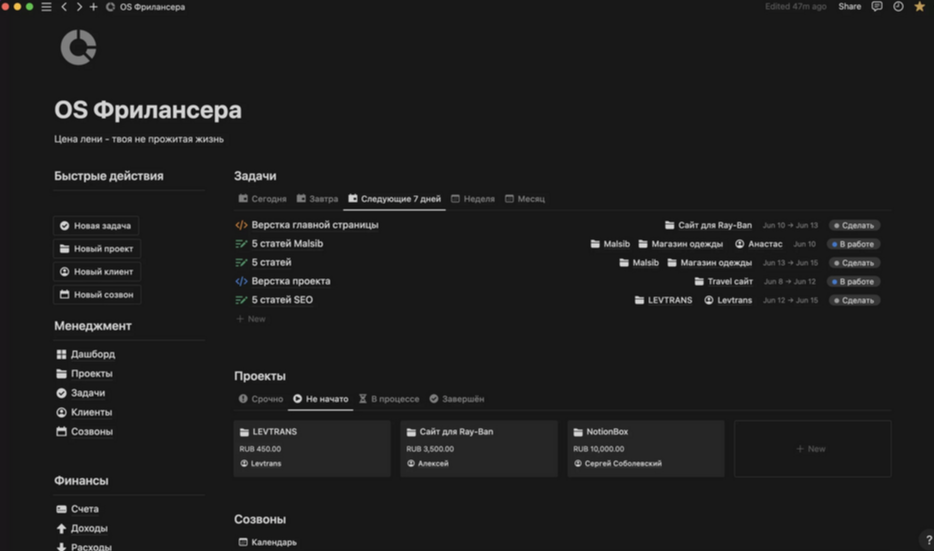Screen dimensions: 934x551
Task: Open status dropdown for Верстка главной страницы
Action: pos(854,226)
